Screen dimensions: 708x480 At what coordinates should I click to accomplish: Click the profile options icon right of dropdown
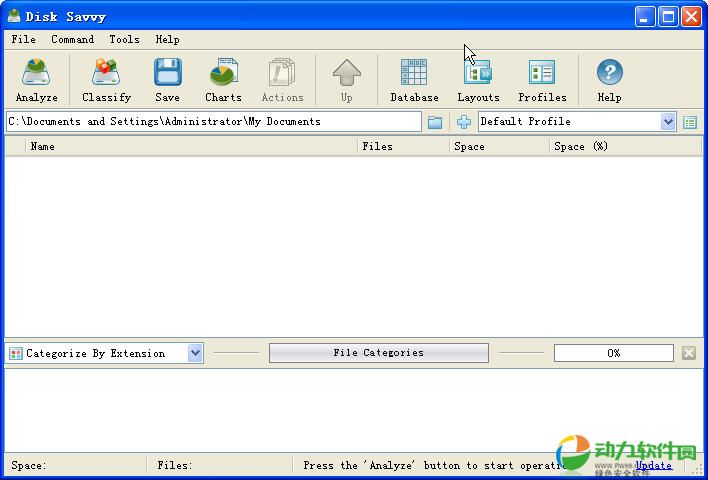click(690, 122)
